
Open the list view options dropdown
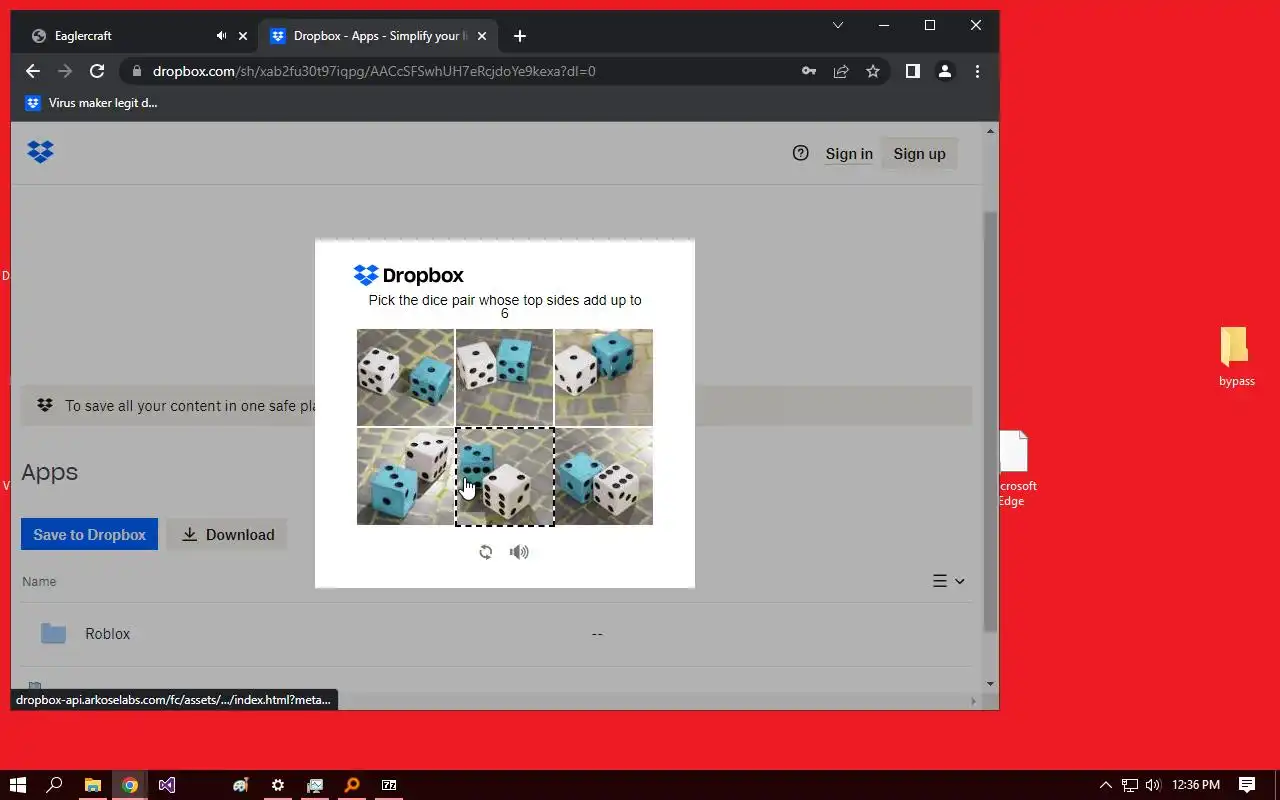(948, 581)
